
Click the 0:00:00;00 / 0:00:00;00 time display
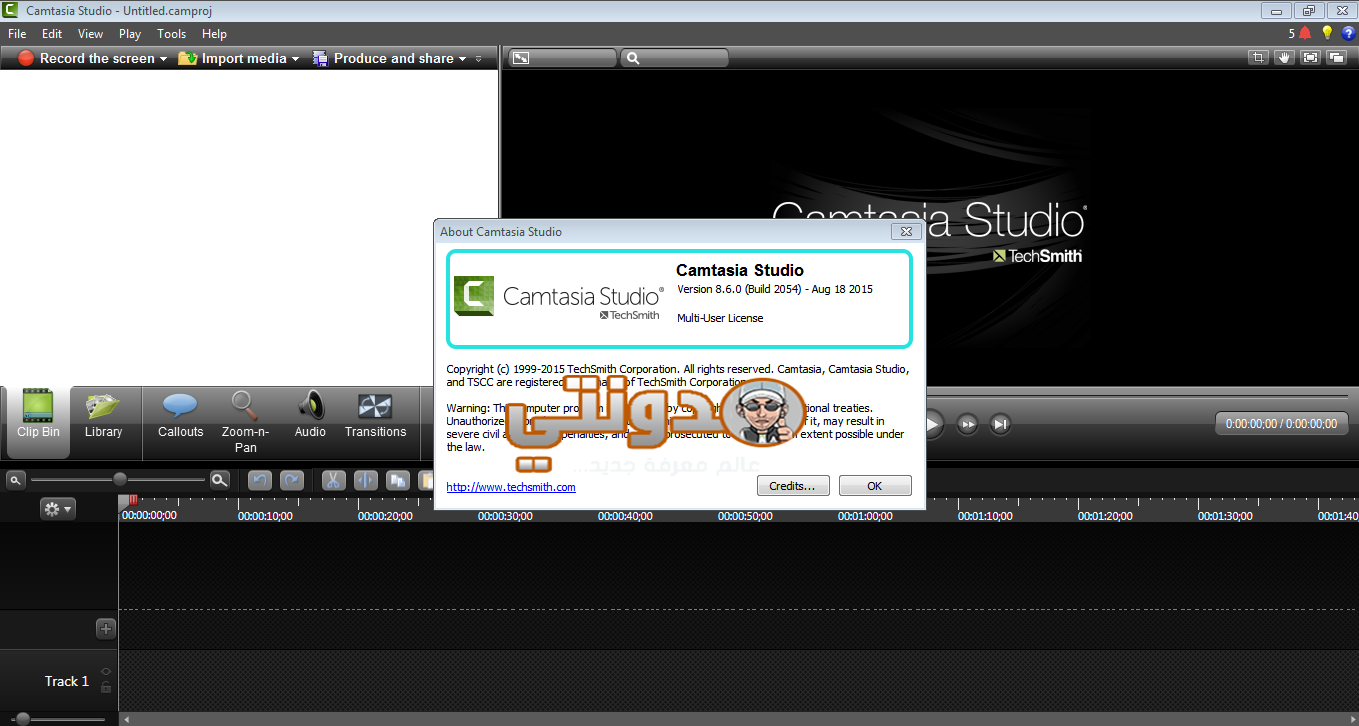point(1281,424)
